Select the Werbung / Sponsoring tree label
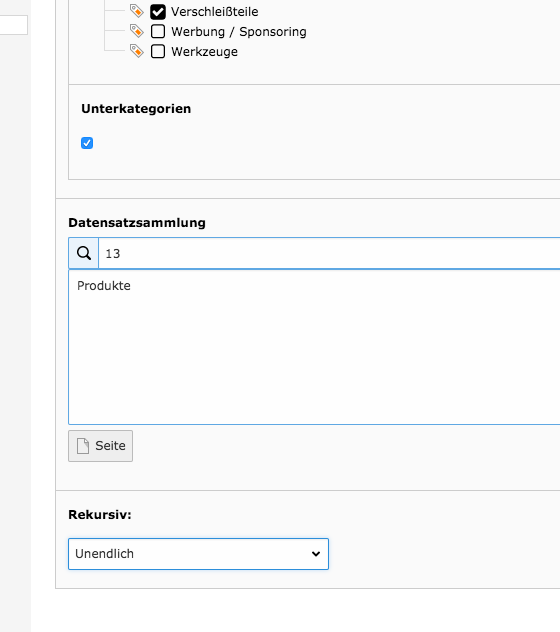 click(239, 31)
